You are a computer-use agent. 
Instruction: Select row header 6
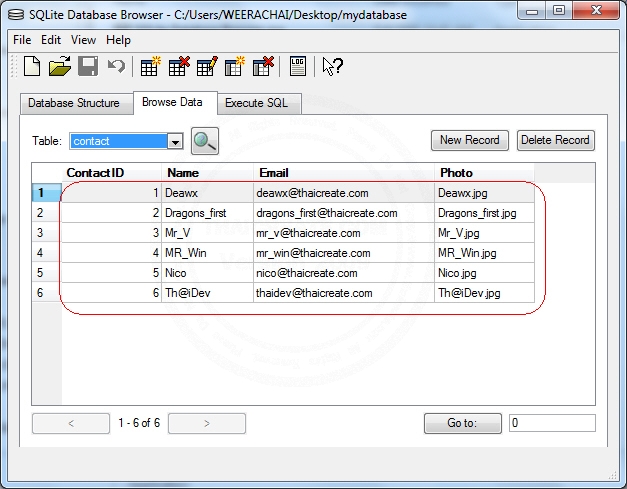pos(46,293)
